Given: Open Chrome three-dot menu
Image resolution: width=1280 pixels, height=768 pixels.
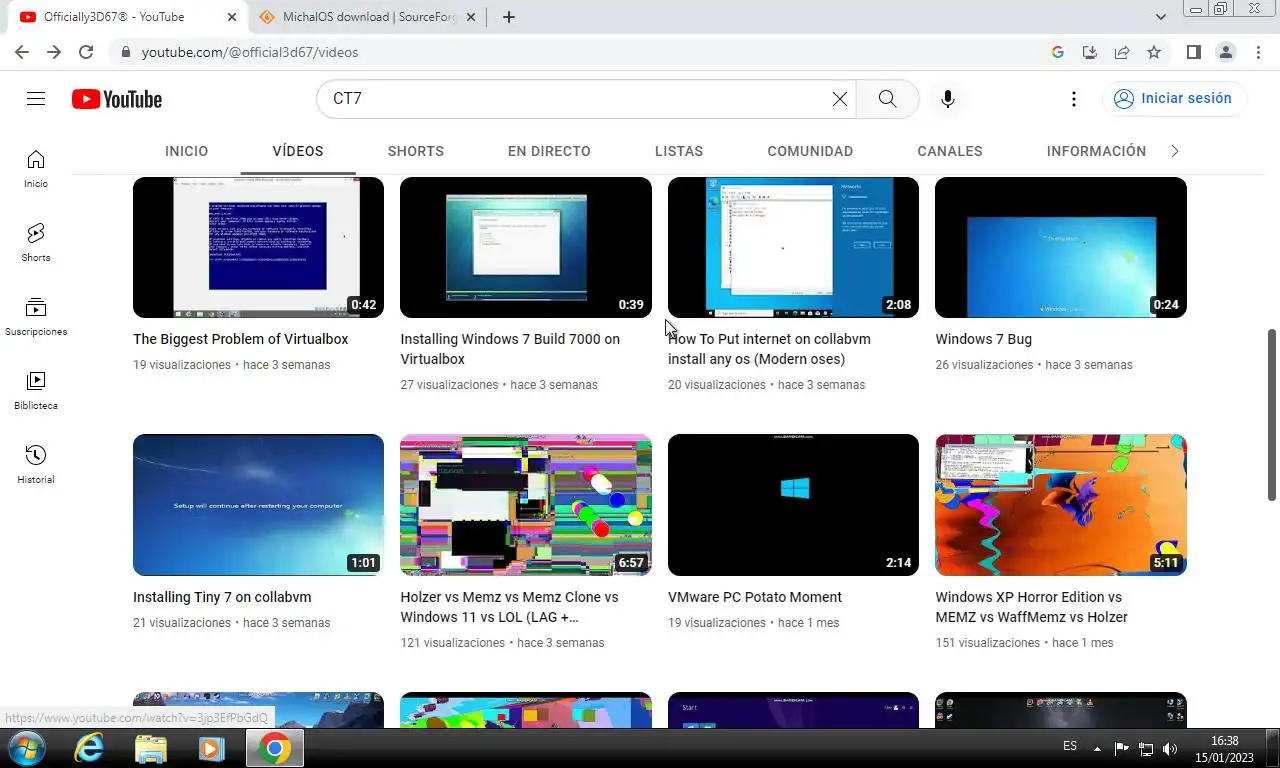Looking at the screenshot, I should [1257, 52].
